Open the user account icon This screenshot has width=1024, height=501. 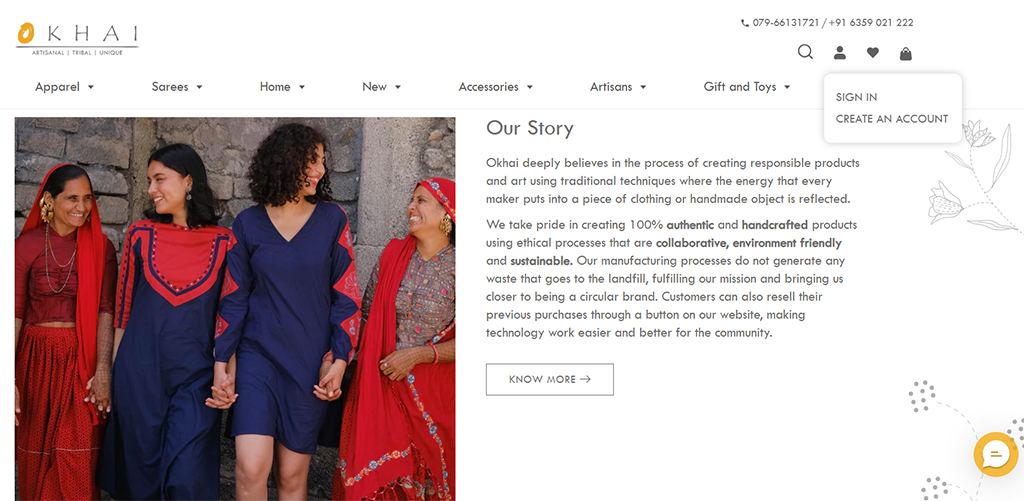840,54
